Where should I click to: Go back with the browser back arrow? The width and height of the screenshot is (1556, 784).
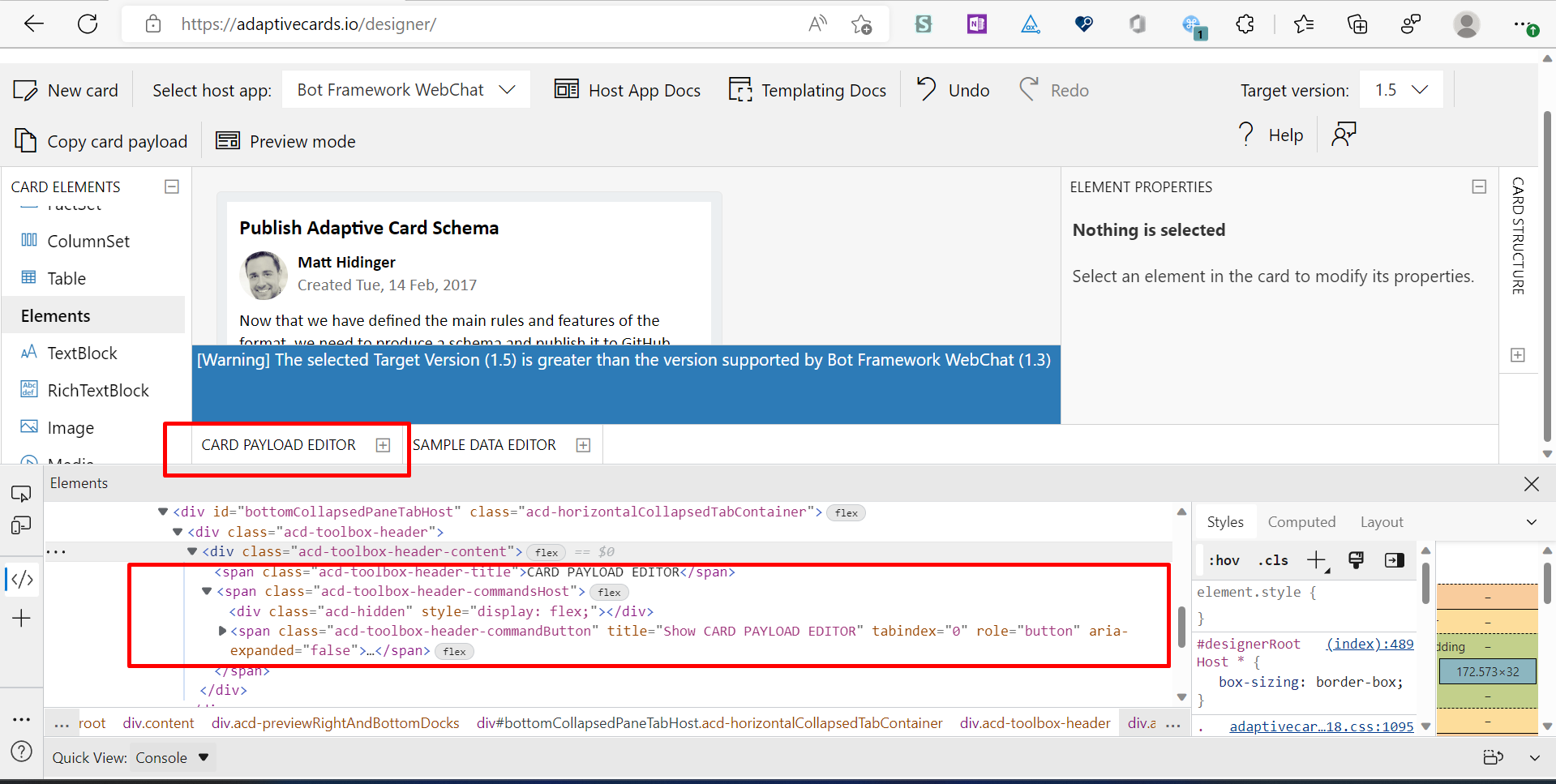coord(33,24)
